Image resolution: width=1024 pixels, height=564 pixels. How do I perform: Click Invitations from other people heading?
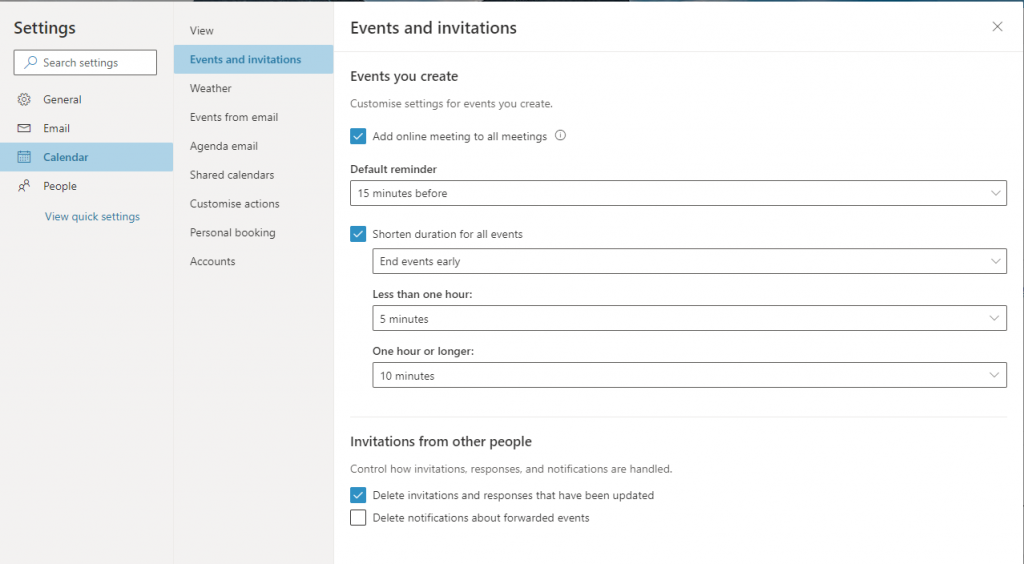coord(441,441)
